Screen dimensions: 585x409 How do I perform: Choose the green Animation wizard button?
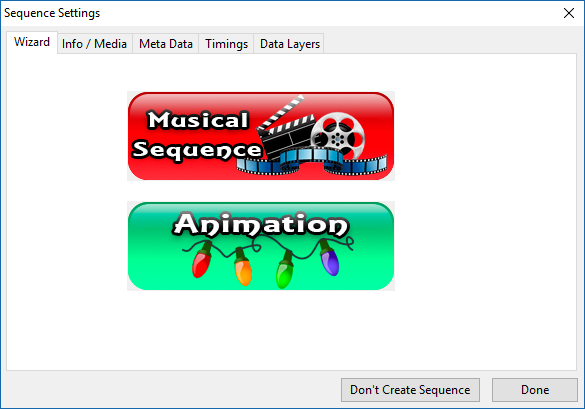point(261,246)
